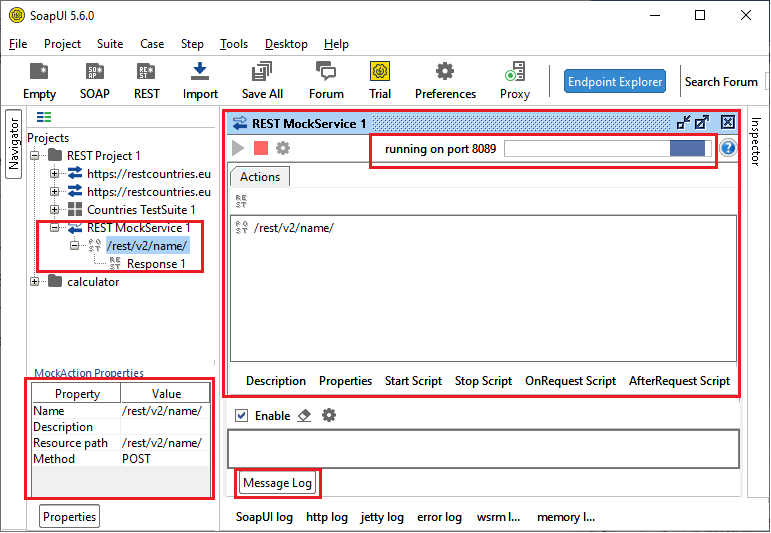Expand the Countries TestSuite 1 node
The height and width of the screenshot is (533, 771).
(55, 210)
